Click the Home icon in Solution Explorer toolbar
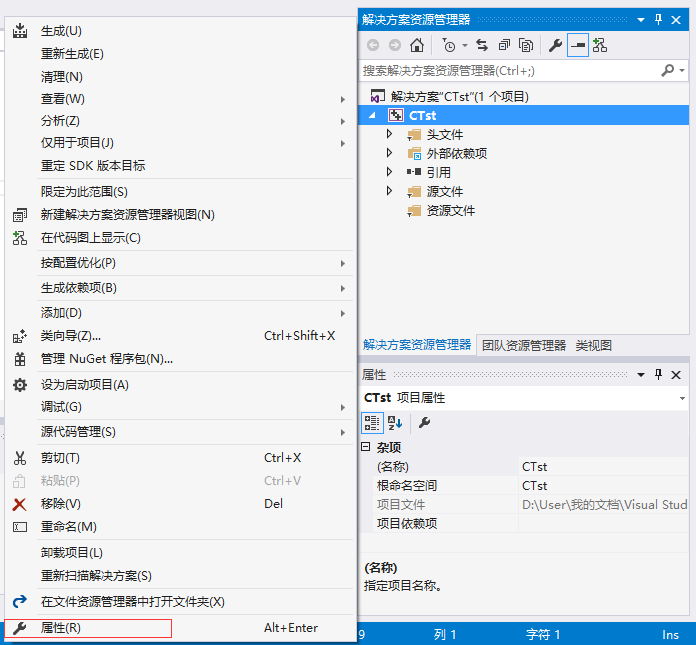Screen dimensions: 696x645 point(416,45)
